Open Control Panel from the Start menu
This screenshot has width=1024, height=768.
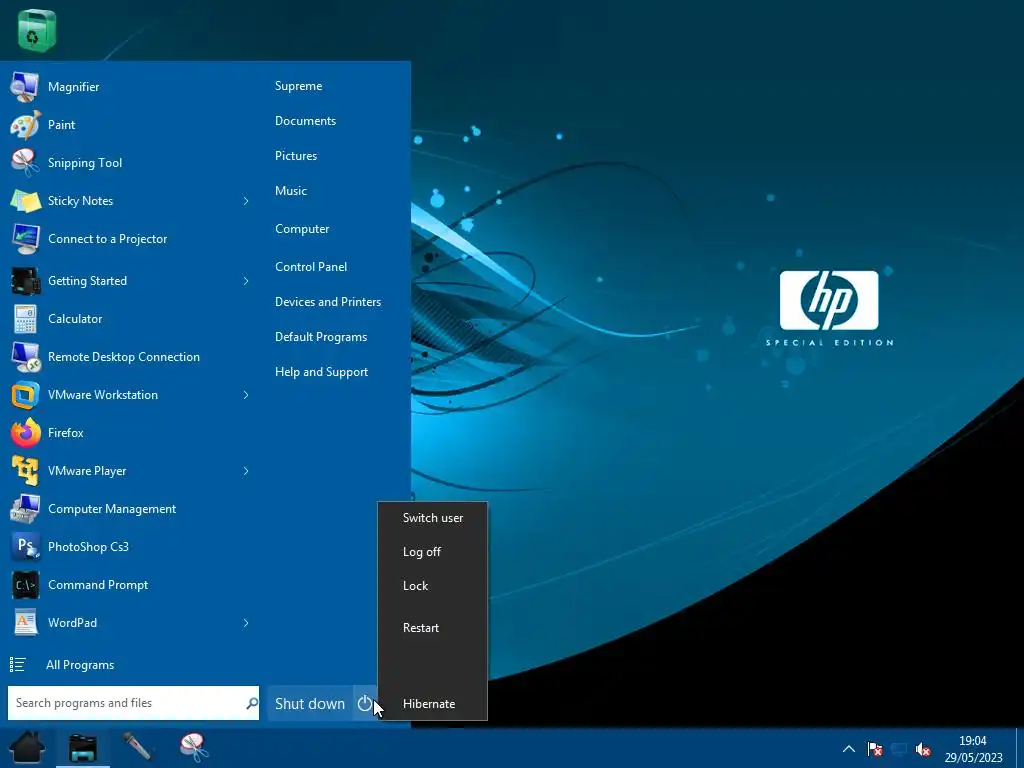pos(311,267)
